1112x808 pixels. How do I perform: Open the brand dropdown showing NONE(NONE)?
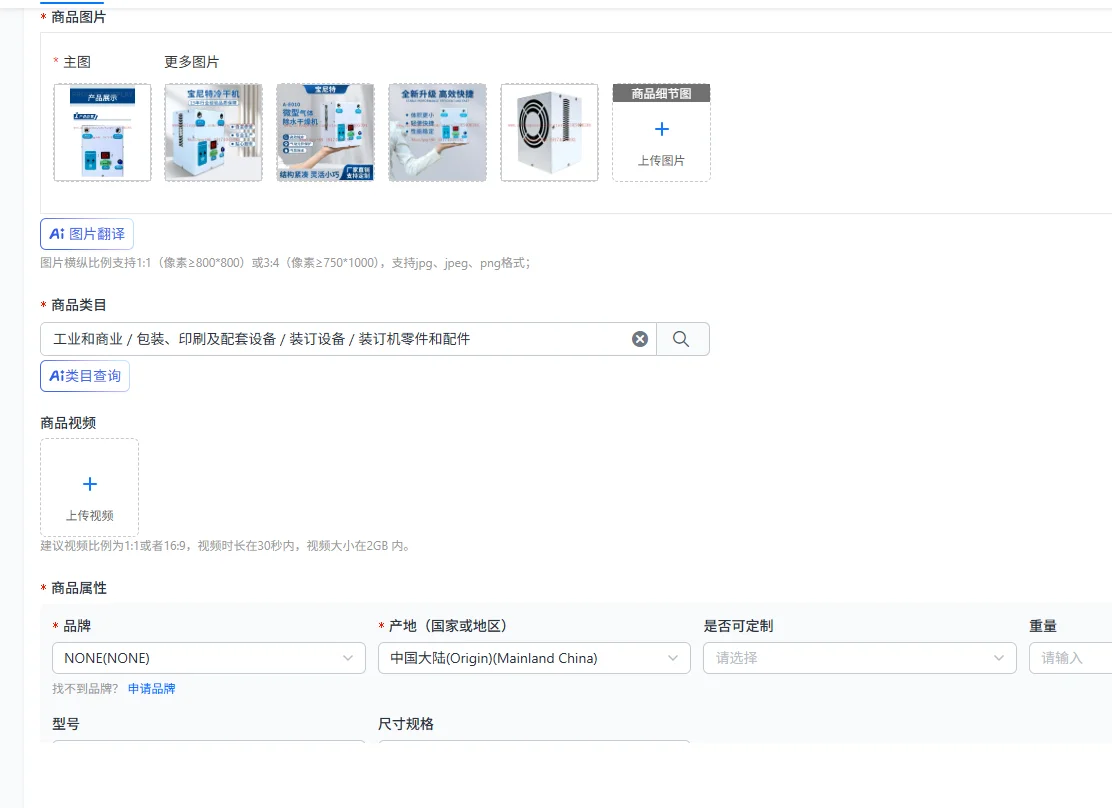209,658
